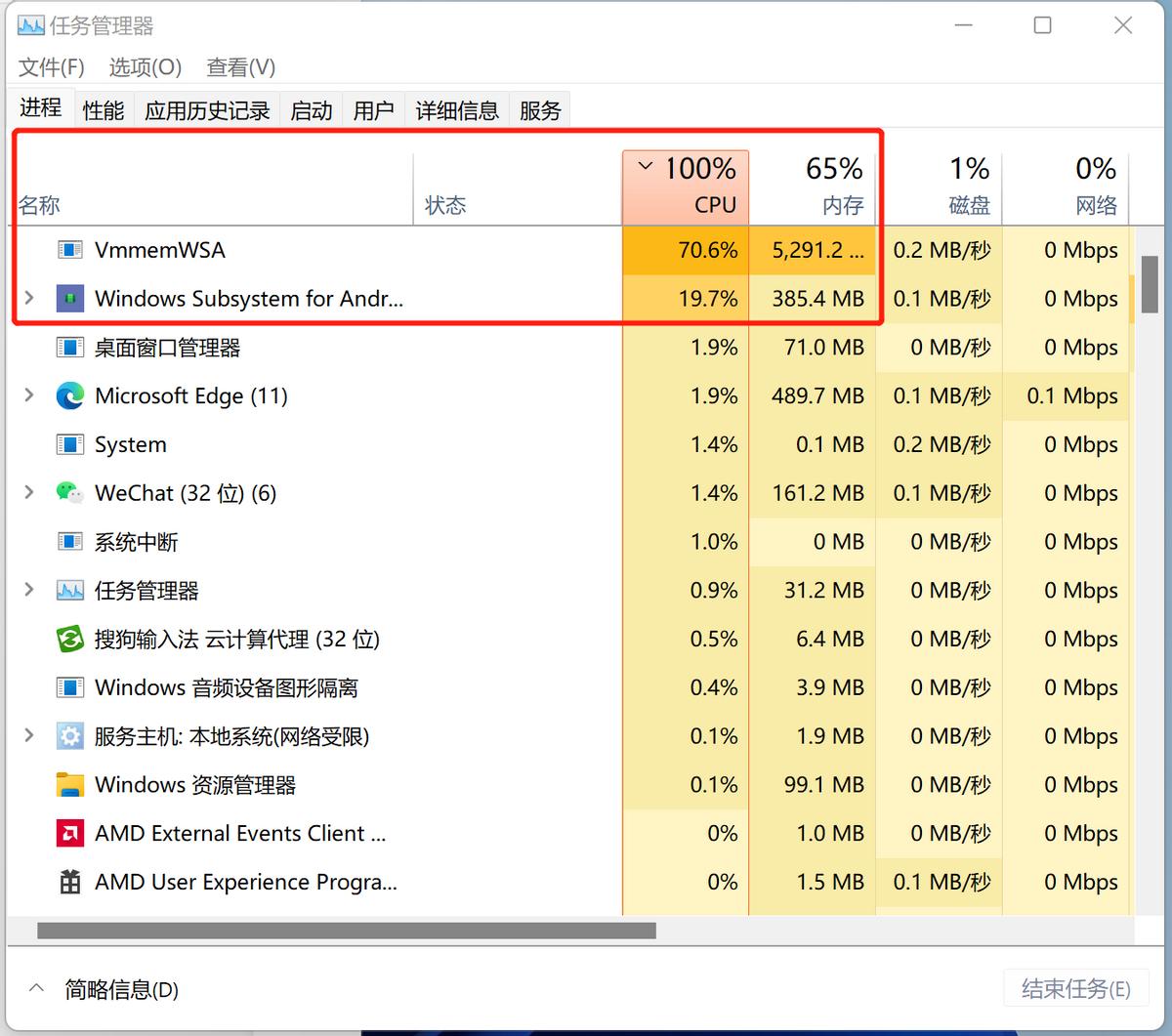The image size is (1172, 1036).
Task: Expand the 服务主机 本地系统 entry
Action: click(27, 736)
